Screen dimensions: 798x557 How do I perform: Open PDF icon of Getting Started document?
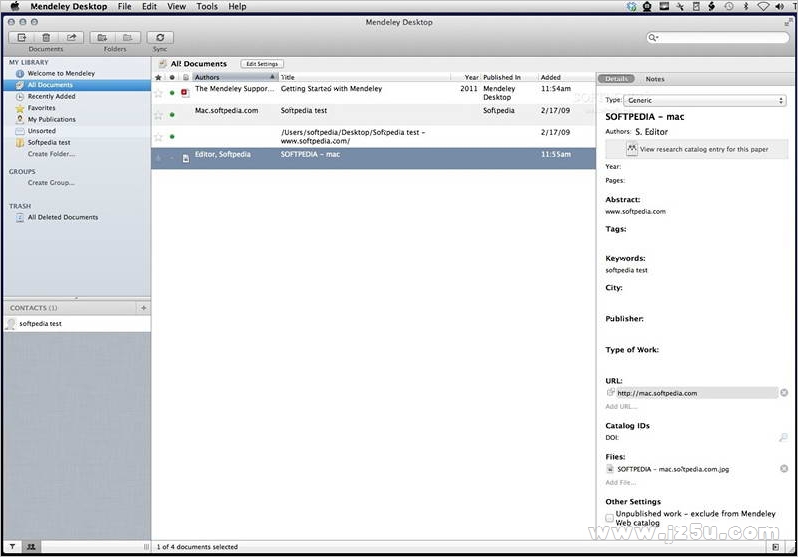click(x=185, y=93)
